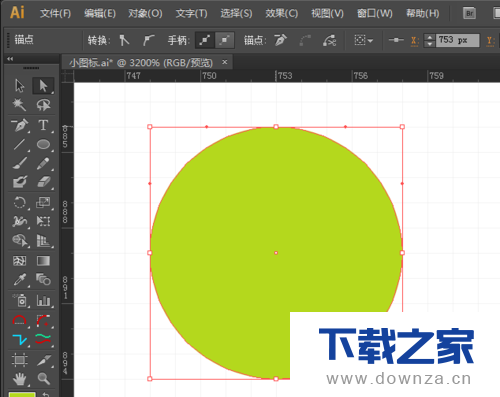Click remove selected anchor points pen icon

[280, 40]
